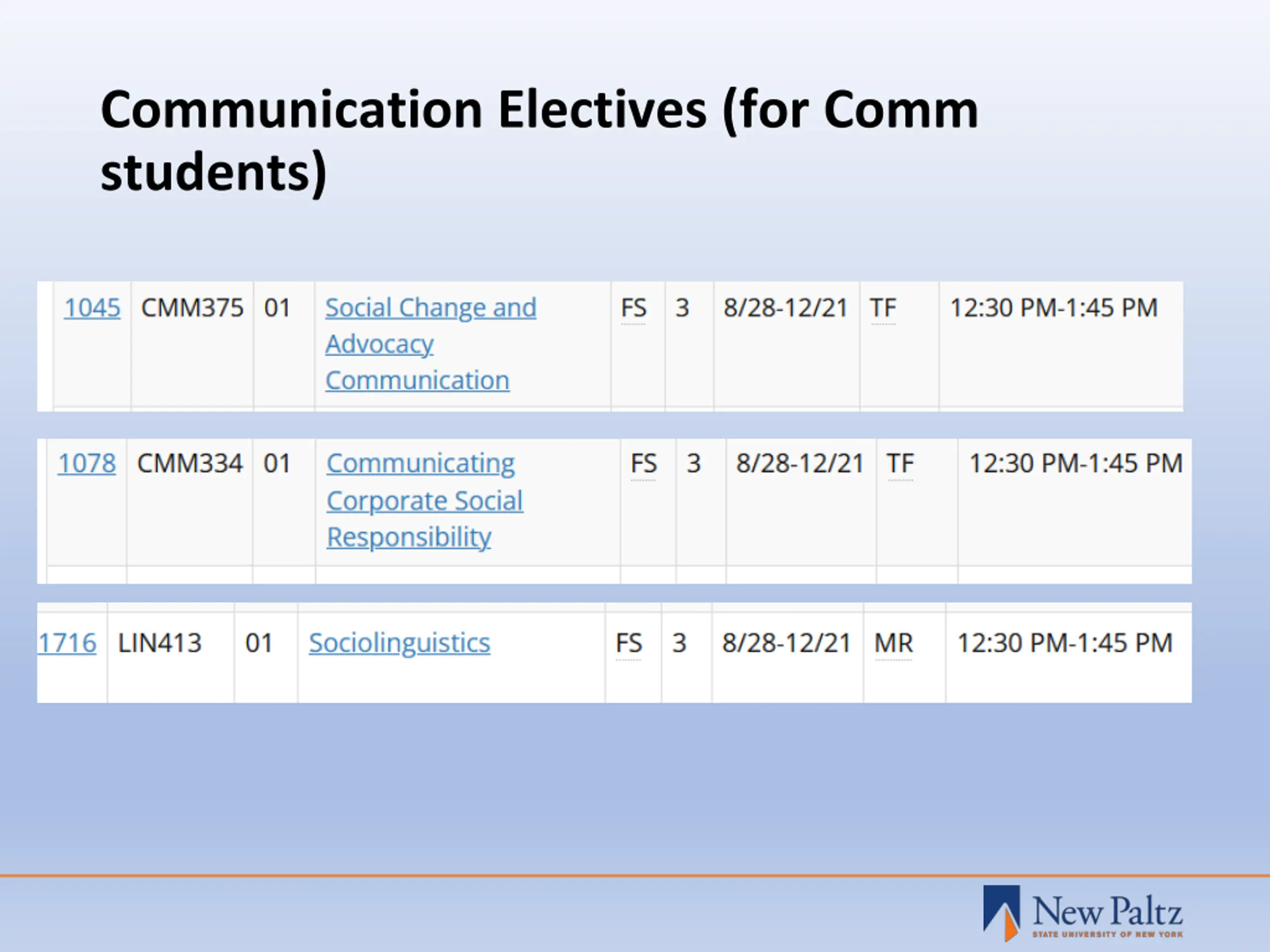The width and height of the screenshot is (1270, 952).
Task: Open Social Change and Advocacy Communication link
Action: coord(431,344)
